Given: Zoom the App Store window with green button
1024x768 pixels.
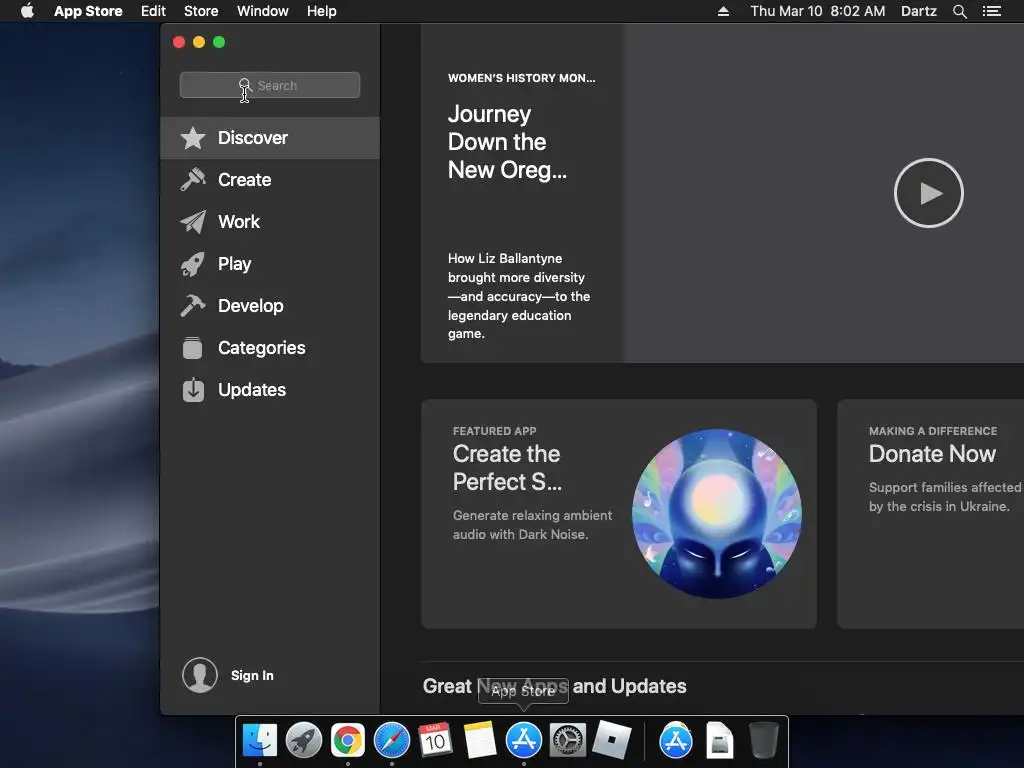Looking at the screenshot, I should [x=219, y=42].
